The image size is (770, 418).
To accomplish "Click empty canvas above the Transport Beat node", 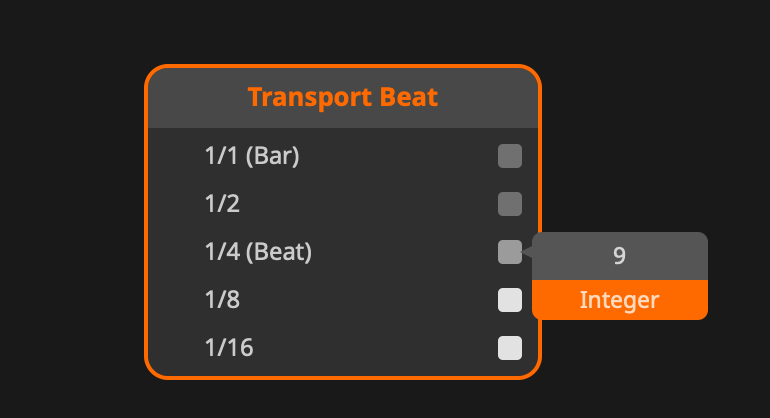I will pyautogui.click(x=343, y=30).
